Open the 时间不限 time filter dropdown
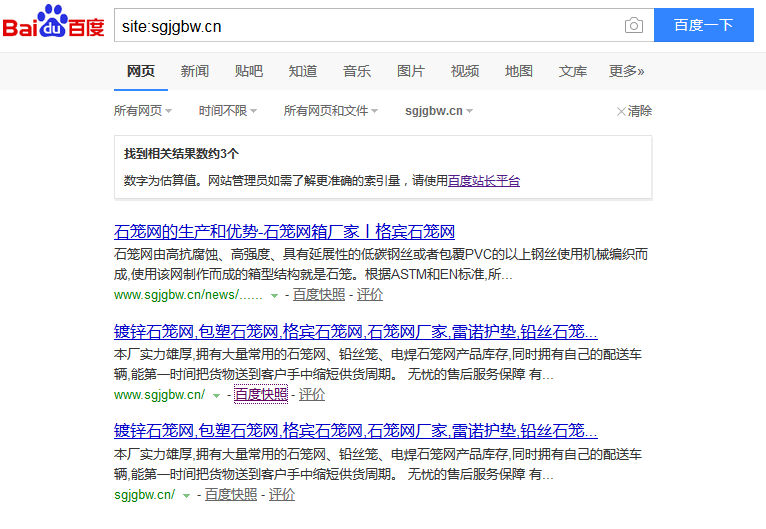This screenshot has height=529, width=766. click(x=228, y=111)
